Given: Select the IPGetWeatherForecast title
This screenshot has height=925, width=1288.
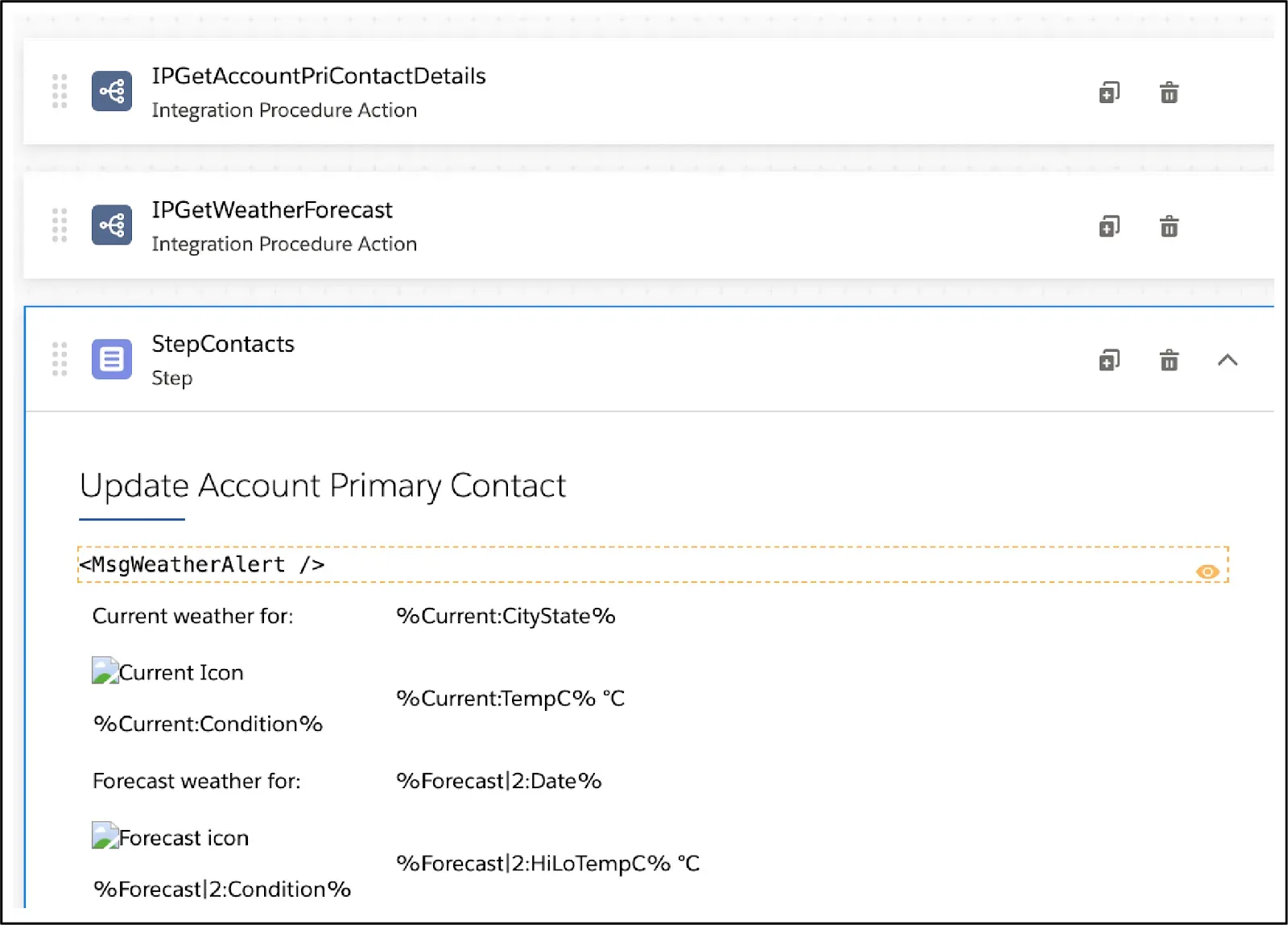Looking at the screenshot, I should (272, 210).
